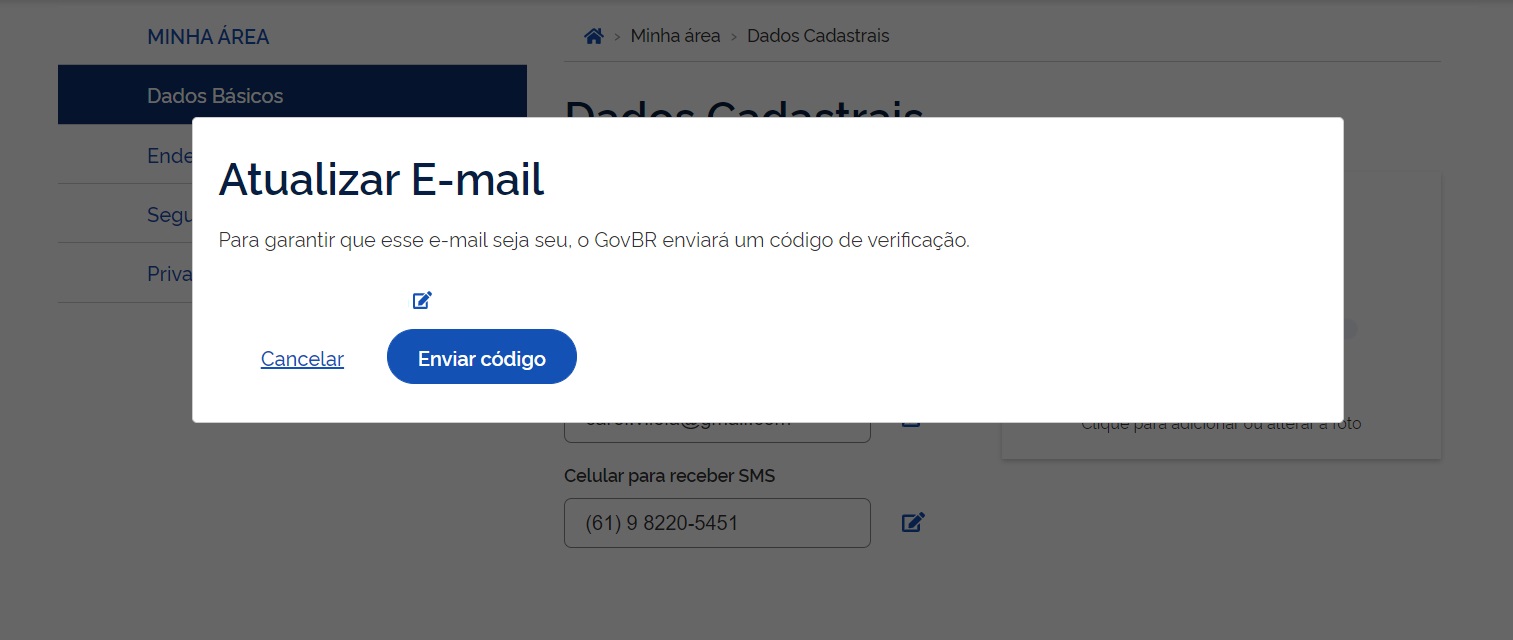This screenshot has height=640, width=1513.
Task: Click the Celular para receber SMS label
Action: (669, 476)
